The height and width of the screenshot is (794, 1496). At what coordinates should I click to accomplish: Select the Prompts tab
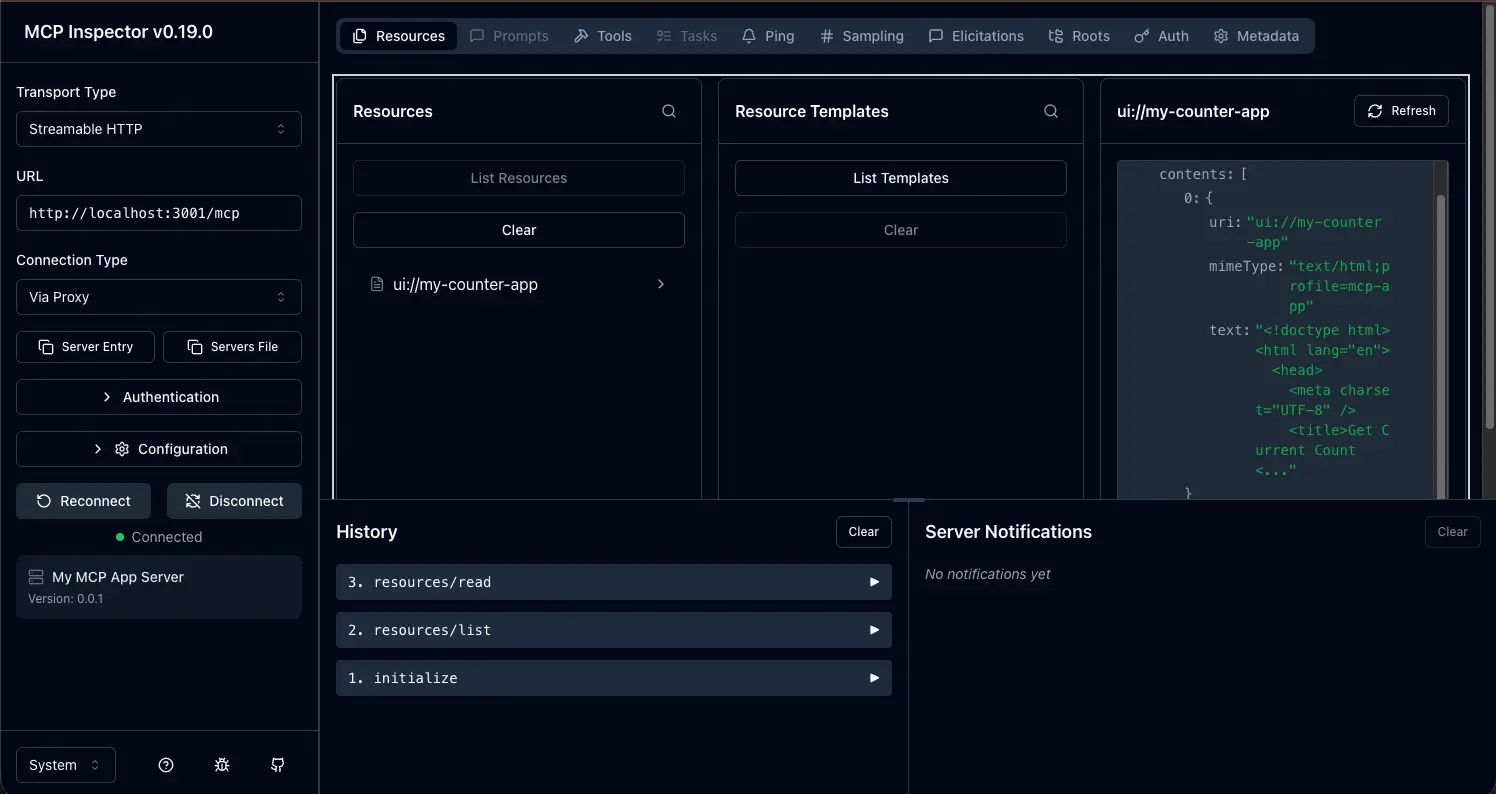pyautogui.click(x=509, y=36)
